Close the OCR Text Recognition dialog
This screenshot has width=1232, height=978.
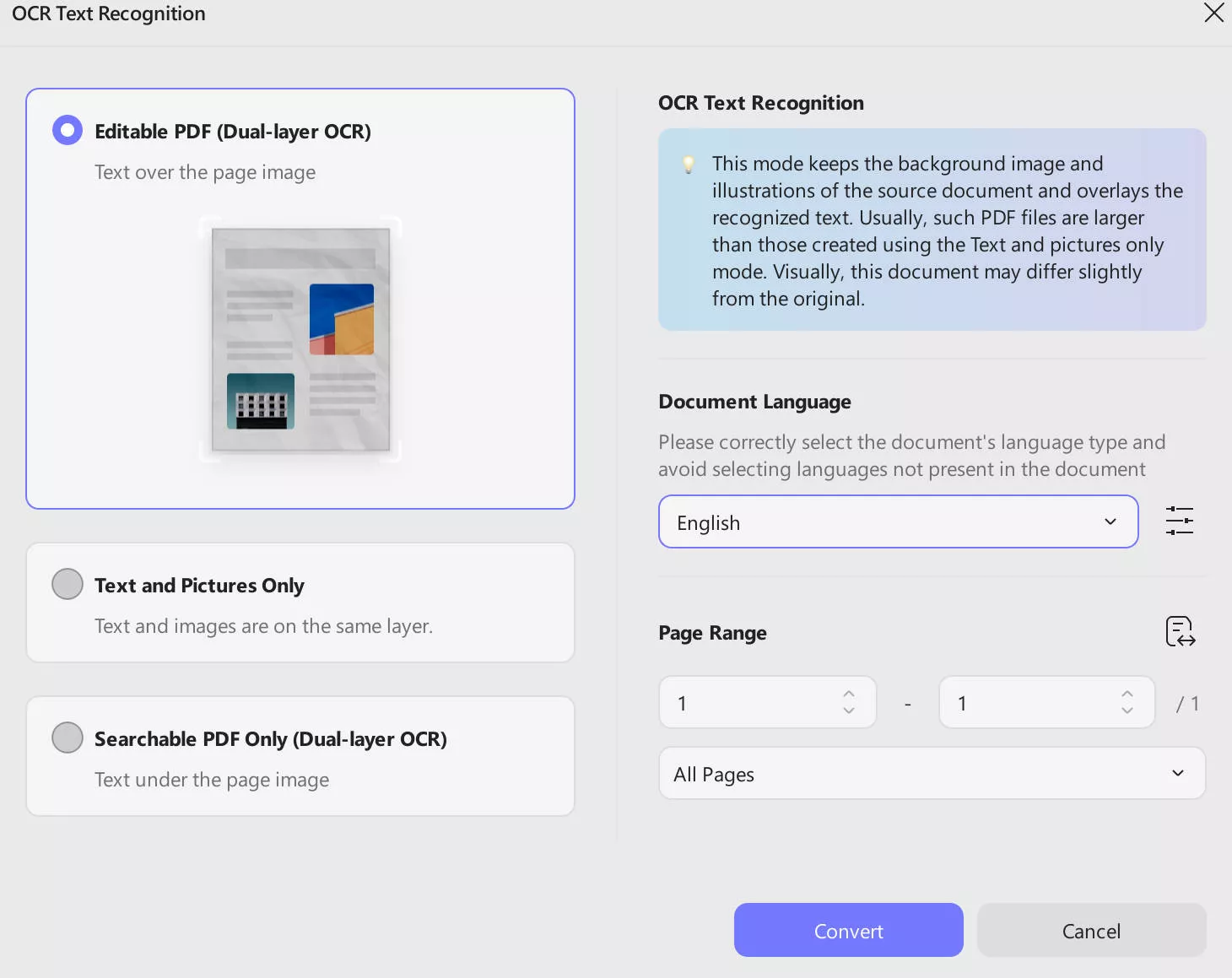point(1213,13)
